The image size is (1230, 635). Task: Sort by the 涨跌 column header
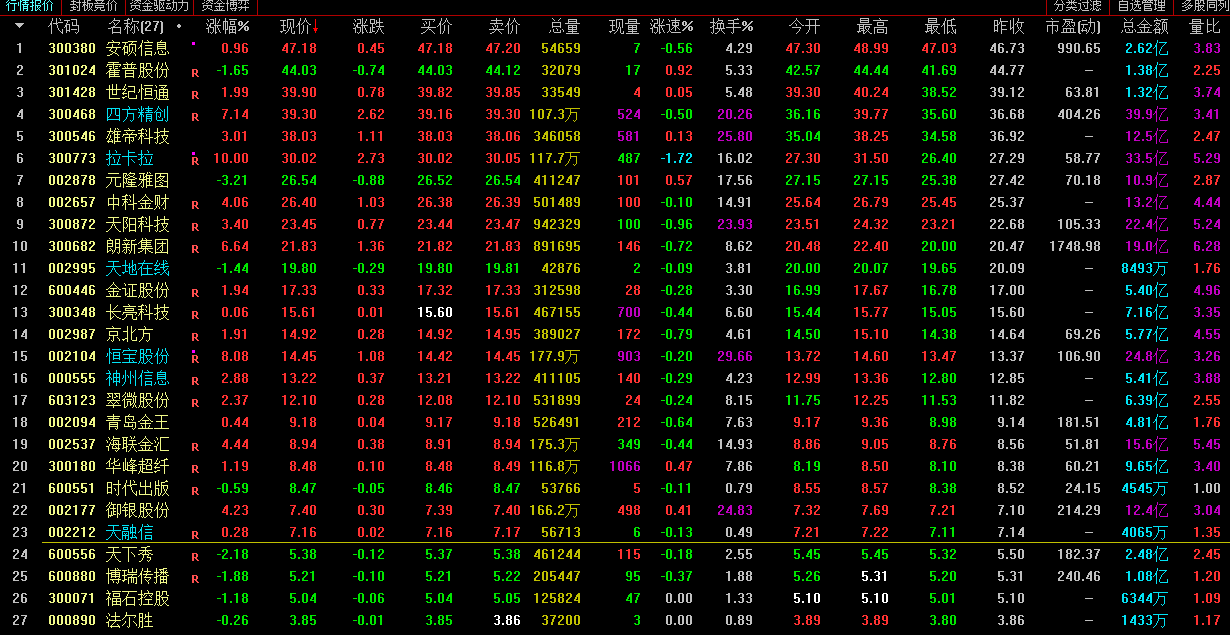pos(369,26)
